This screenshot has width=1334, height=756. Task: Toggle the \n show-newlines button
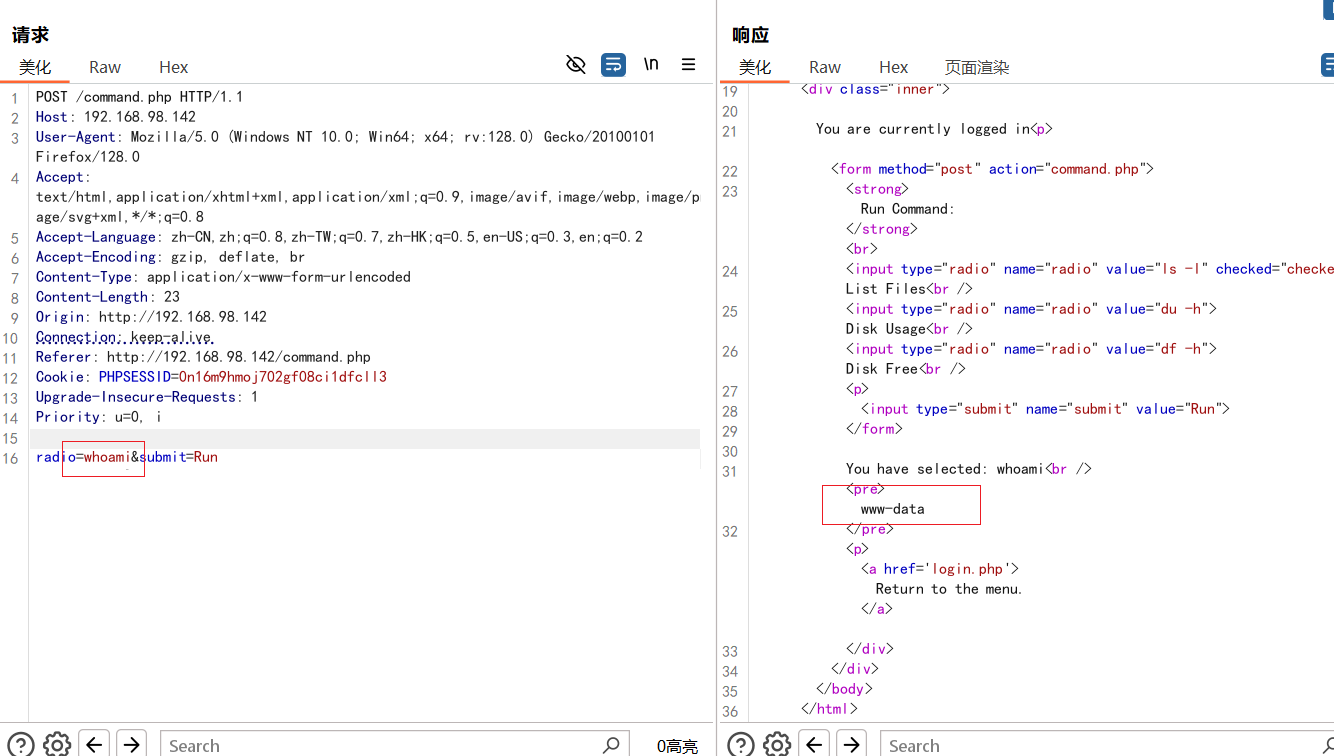coord(651,64)
